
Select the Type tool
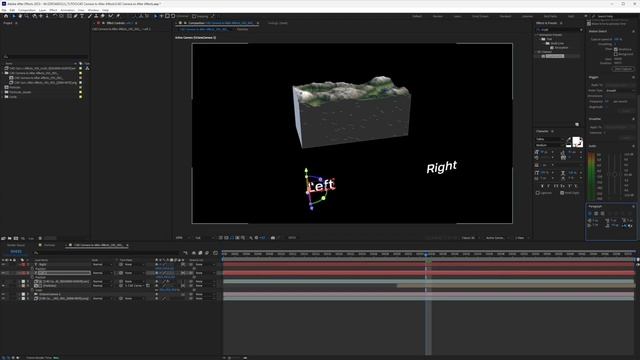point(82,16)
